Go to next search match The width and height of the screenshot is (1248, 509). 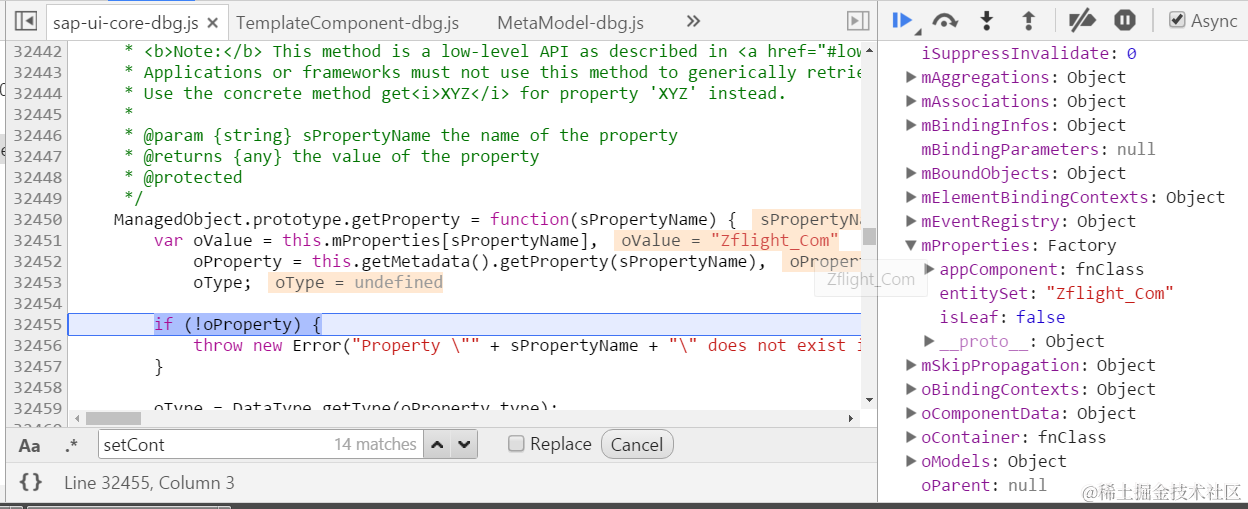pos(463,444)
